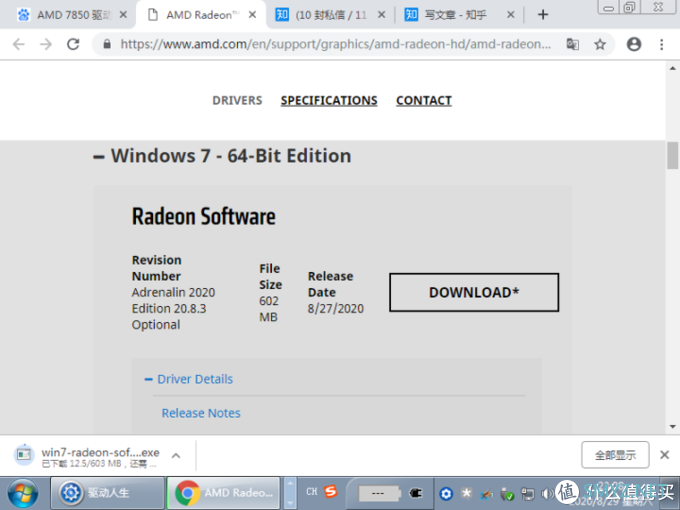The width and height of the screenshot is (680, 510).
Task: Select the Chrome AMD Radeon taskbar button
Action: 223,493
